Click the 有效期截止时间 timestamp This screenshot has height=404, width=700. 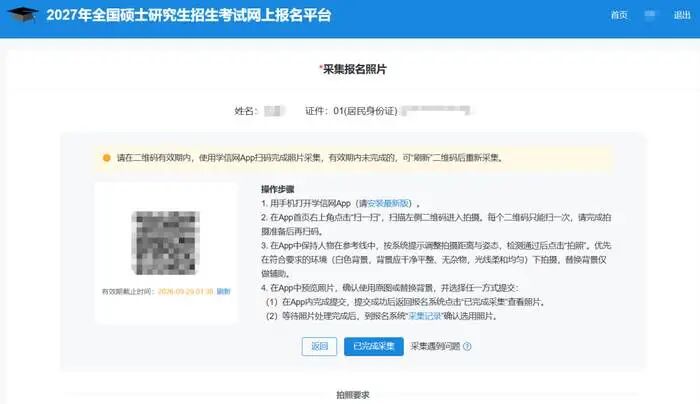point(185,292)
